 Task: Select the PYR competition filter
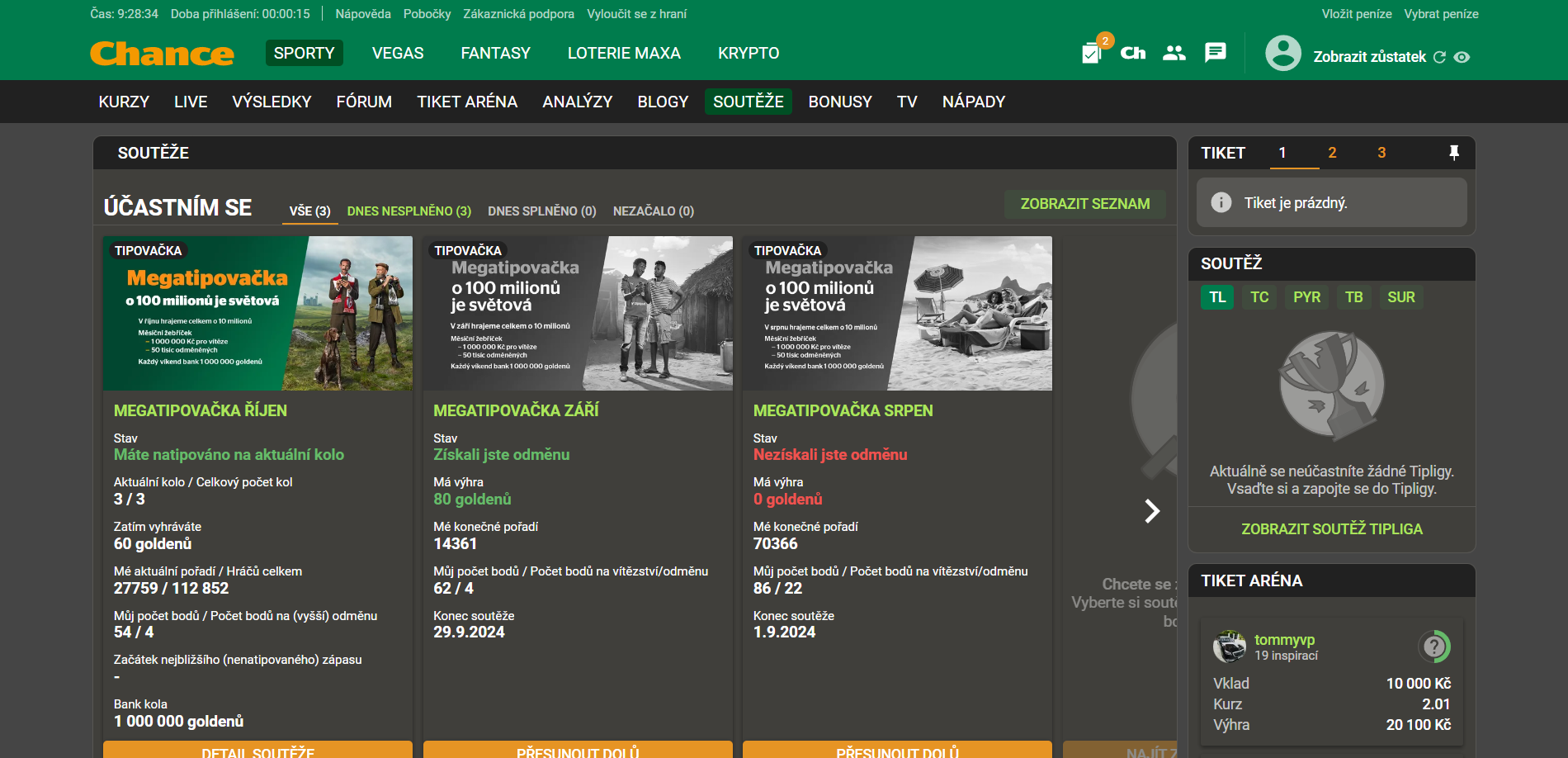point(1306,297)
